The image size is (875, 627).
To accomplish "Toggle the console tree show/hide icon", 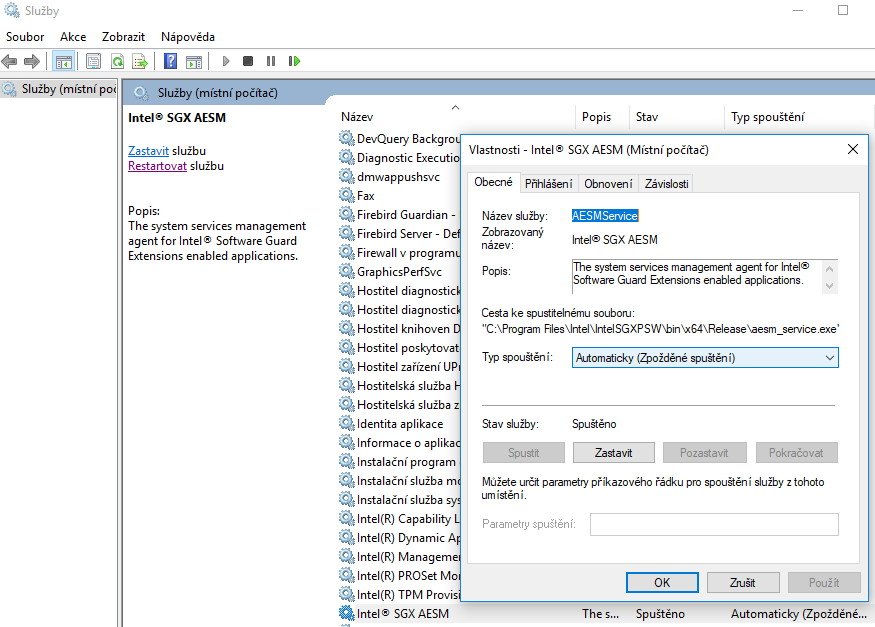I will [64, 61].
